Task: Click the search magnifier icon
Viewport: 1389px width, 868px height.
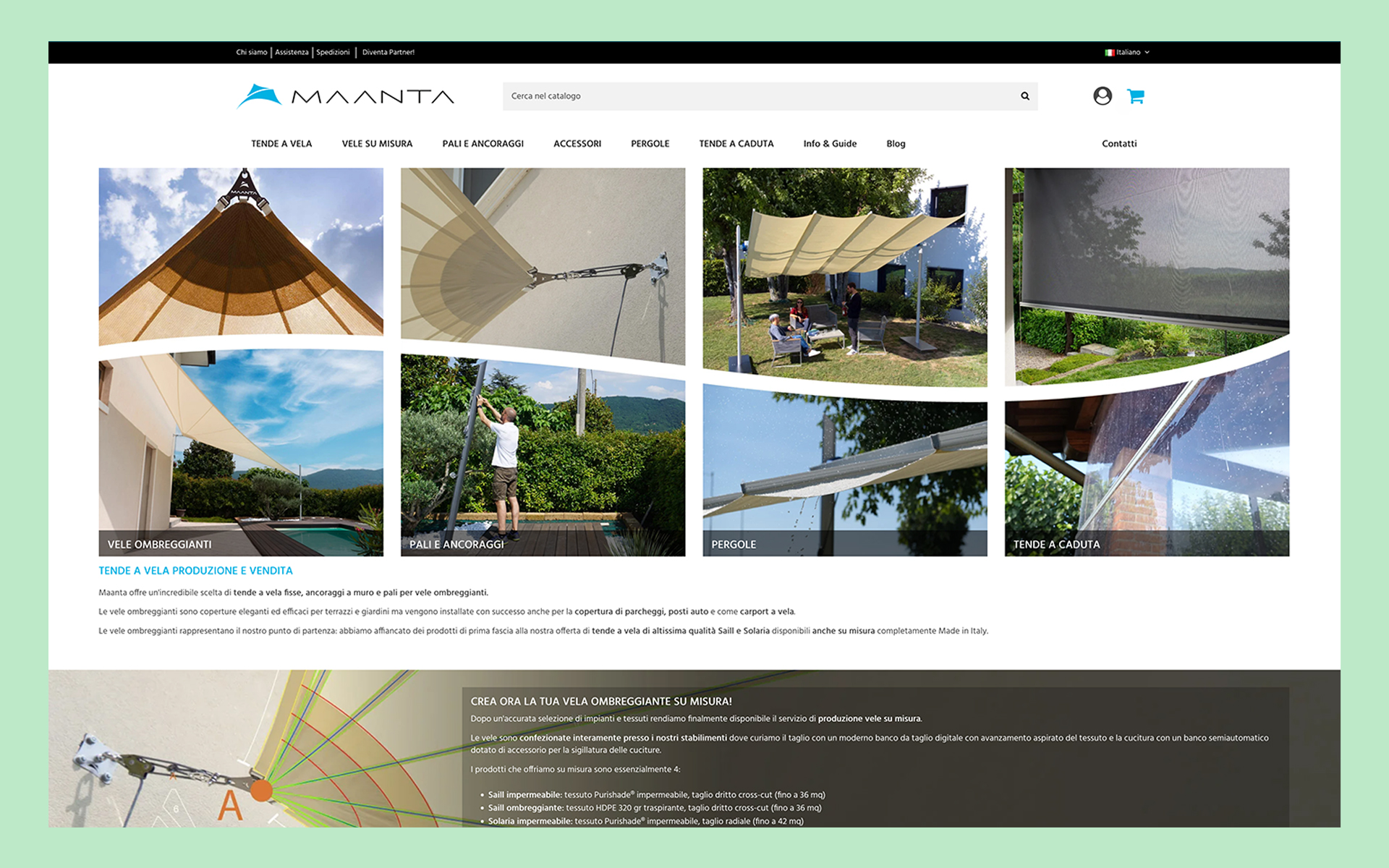Action: pos(1024,96)
